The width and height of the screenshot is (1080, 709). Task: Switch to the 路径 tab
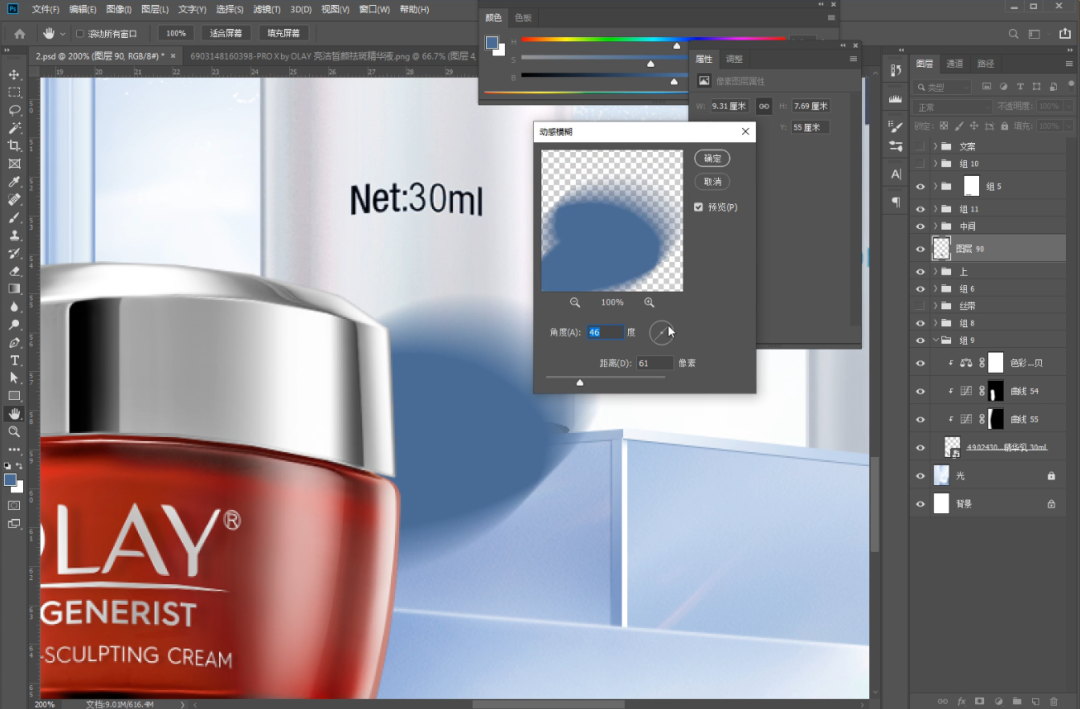tap(986, 64)
